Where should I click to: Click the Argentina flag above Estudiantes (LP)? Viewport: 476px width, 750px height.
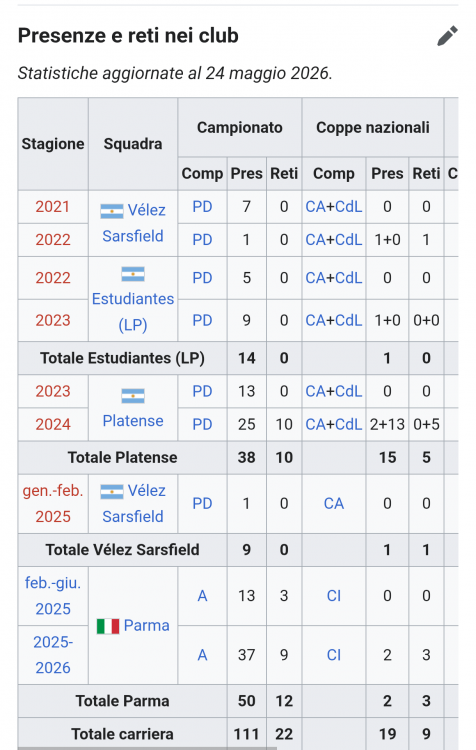133,274
